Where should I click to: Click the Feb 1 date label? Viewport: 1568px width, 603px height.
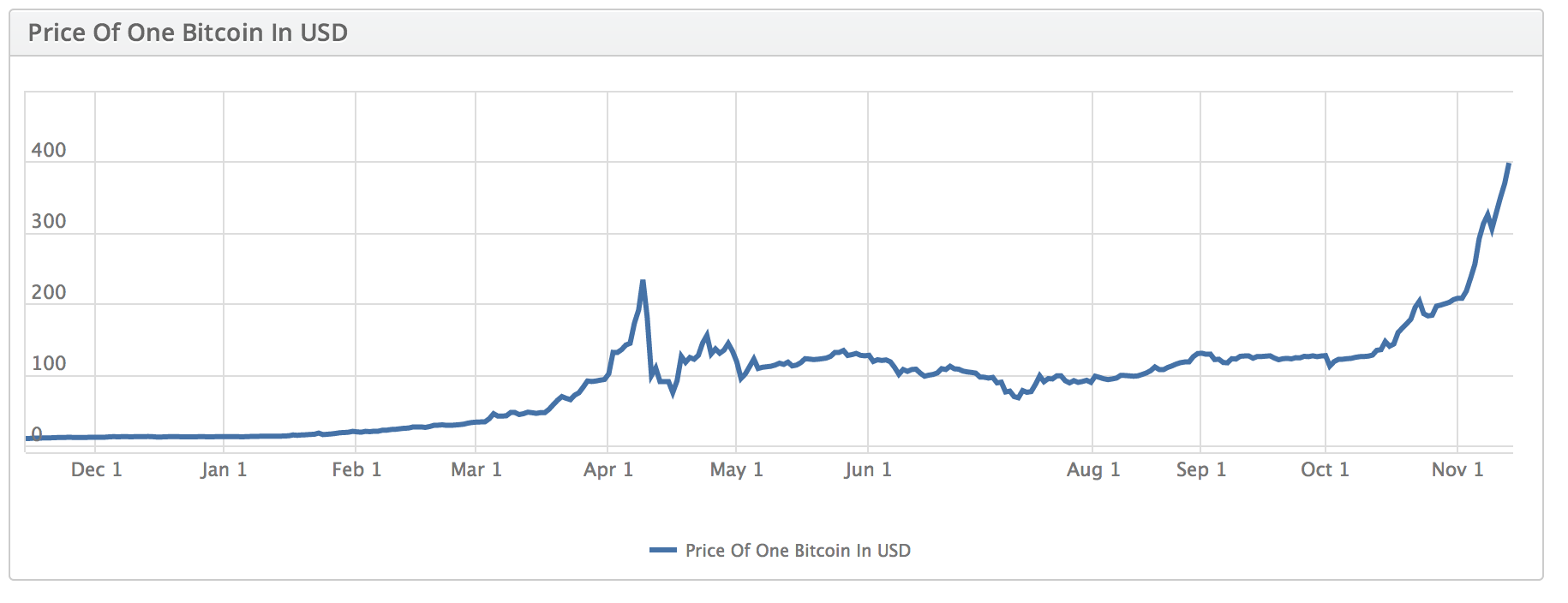(356, 469)
